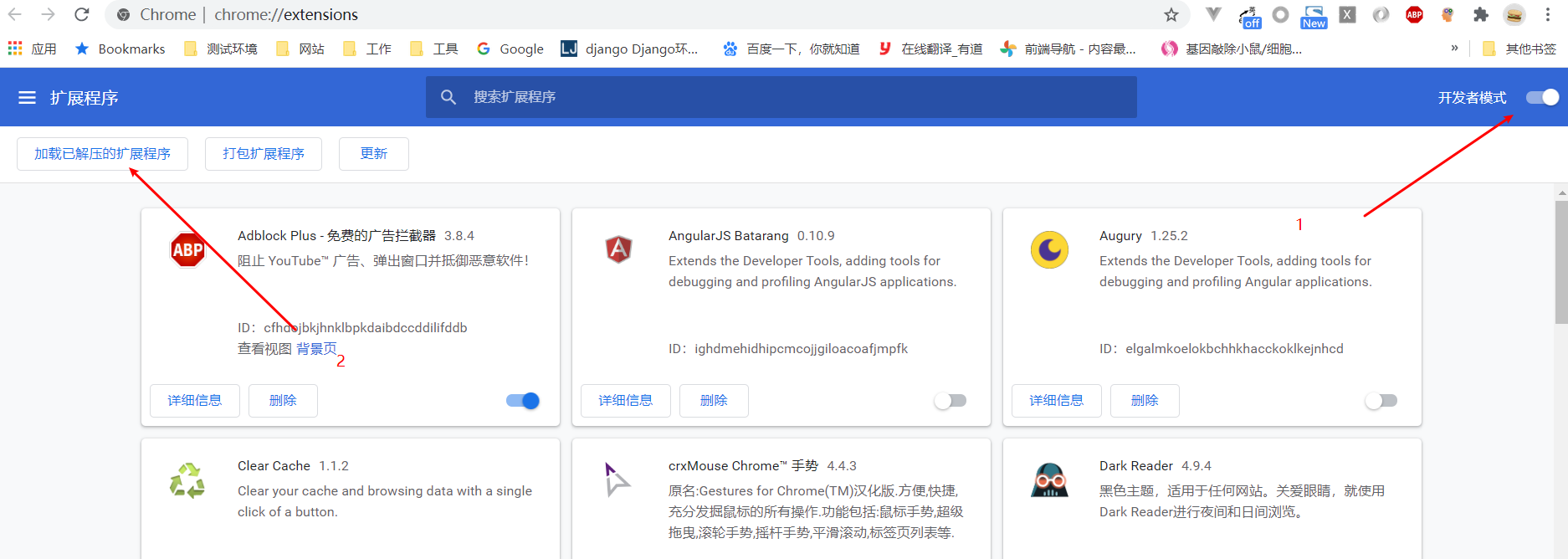Open Chrome's three-dot menu

coord(1548,14)
